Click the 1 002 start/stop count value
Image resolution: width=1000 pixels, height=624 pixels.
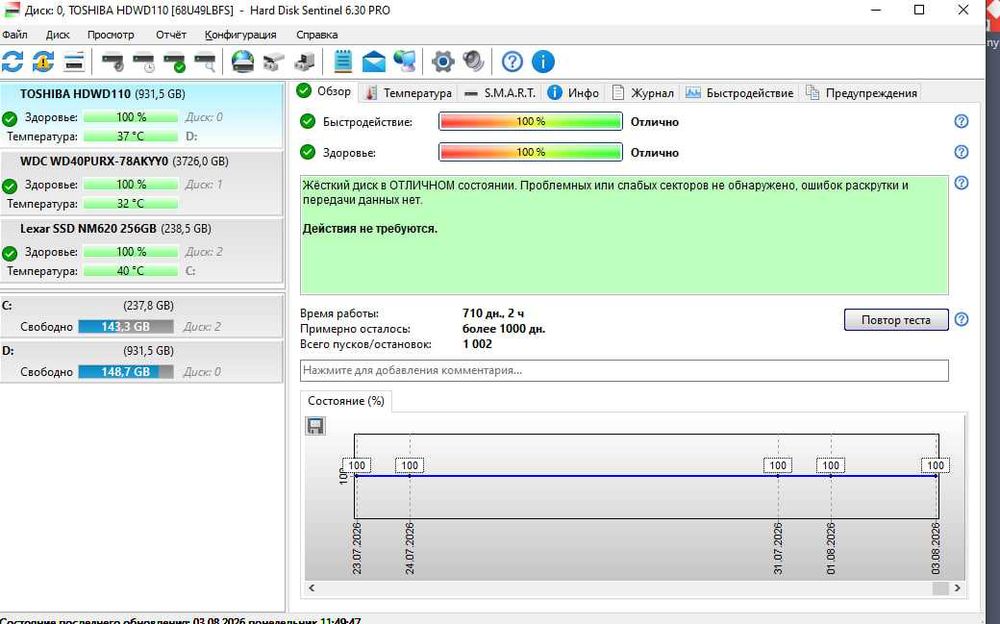(x=477, y=344)
